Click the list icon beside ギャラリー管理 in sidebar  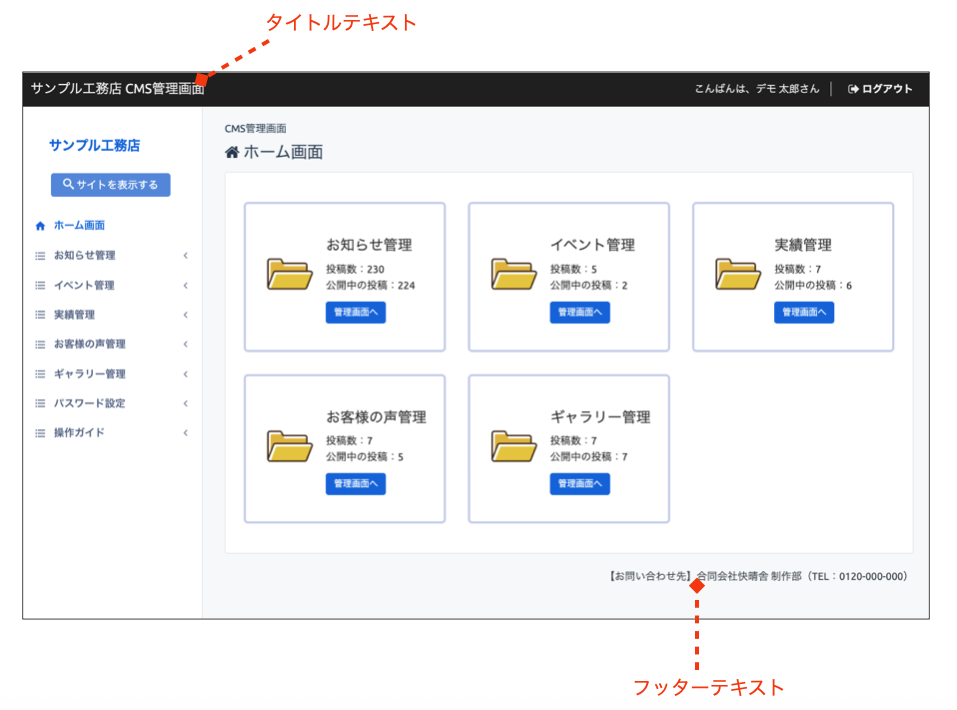coord(40,374)
